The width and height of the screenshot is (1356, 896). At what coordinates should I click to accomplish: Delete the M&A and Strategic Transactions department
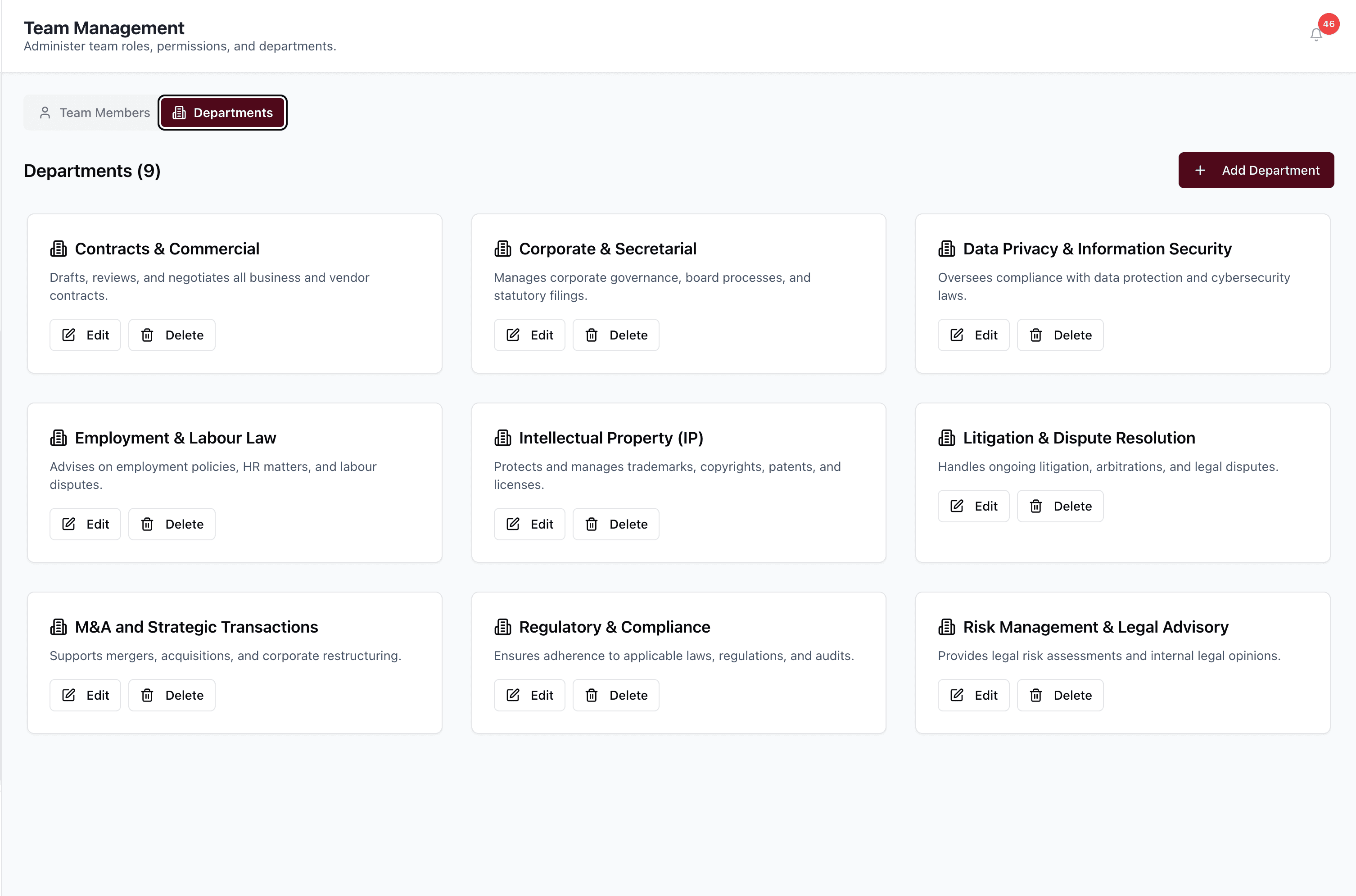(x=172, y=695)
